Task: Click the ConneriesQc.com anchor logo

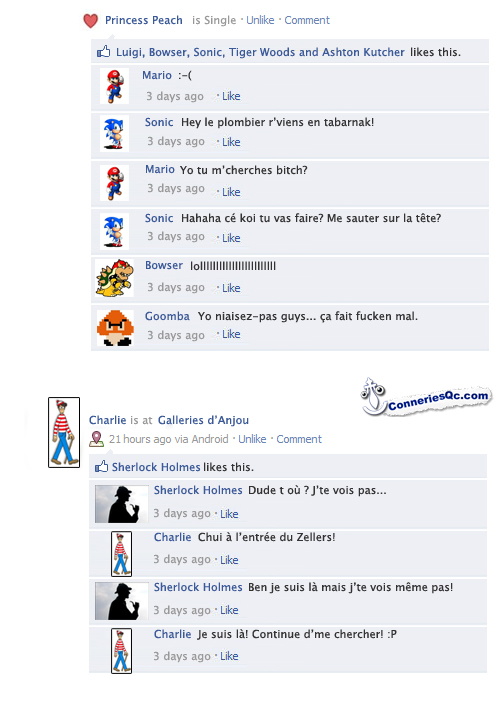Action: (425, 397)
